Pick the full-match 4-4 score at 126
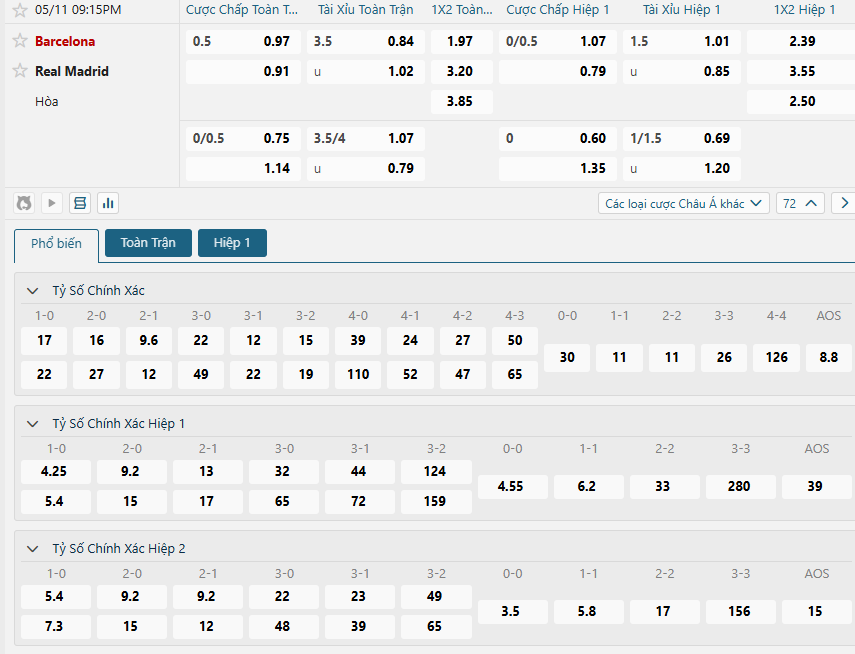Screen dimensions: 855x654 [x=776, y=358]
